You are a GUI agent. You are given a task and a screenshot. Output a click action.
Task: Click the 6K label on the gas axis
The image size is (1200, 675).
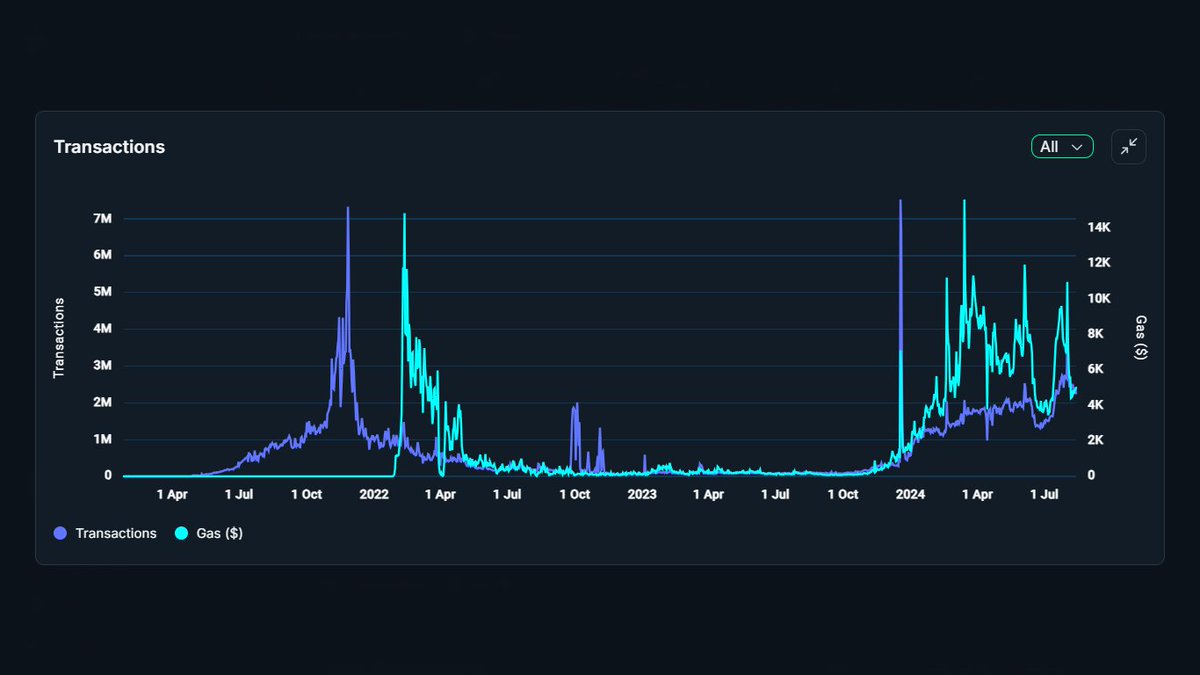click(1096, 369)
